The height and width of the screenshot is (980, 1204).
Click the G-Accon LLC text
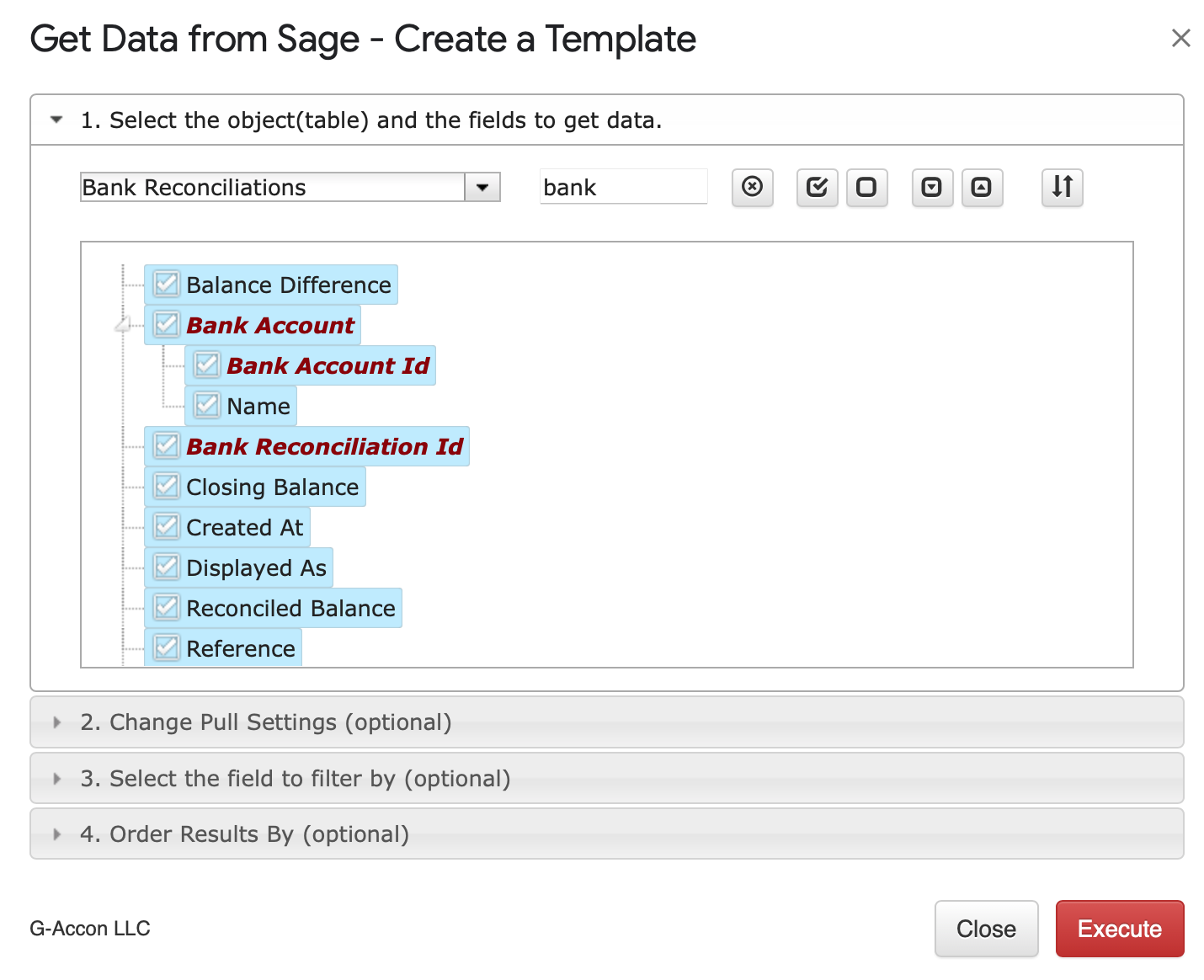click(90, 928)
